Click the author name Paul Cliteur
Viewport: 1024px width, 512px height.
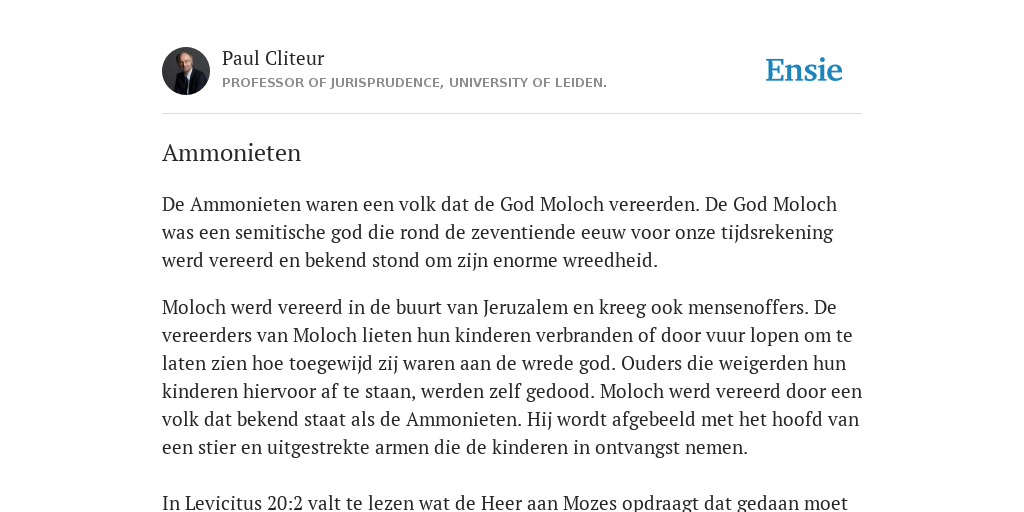(x=273, y=58)
